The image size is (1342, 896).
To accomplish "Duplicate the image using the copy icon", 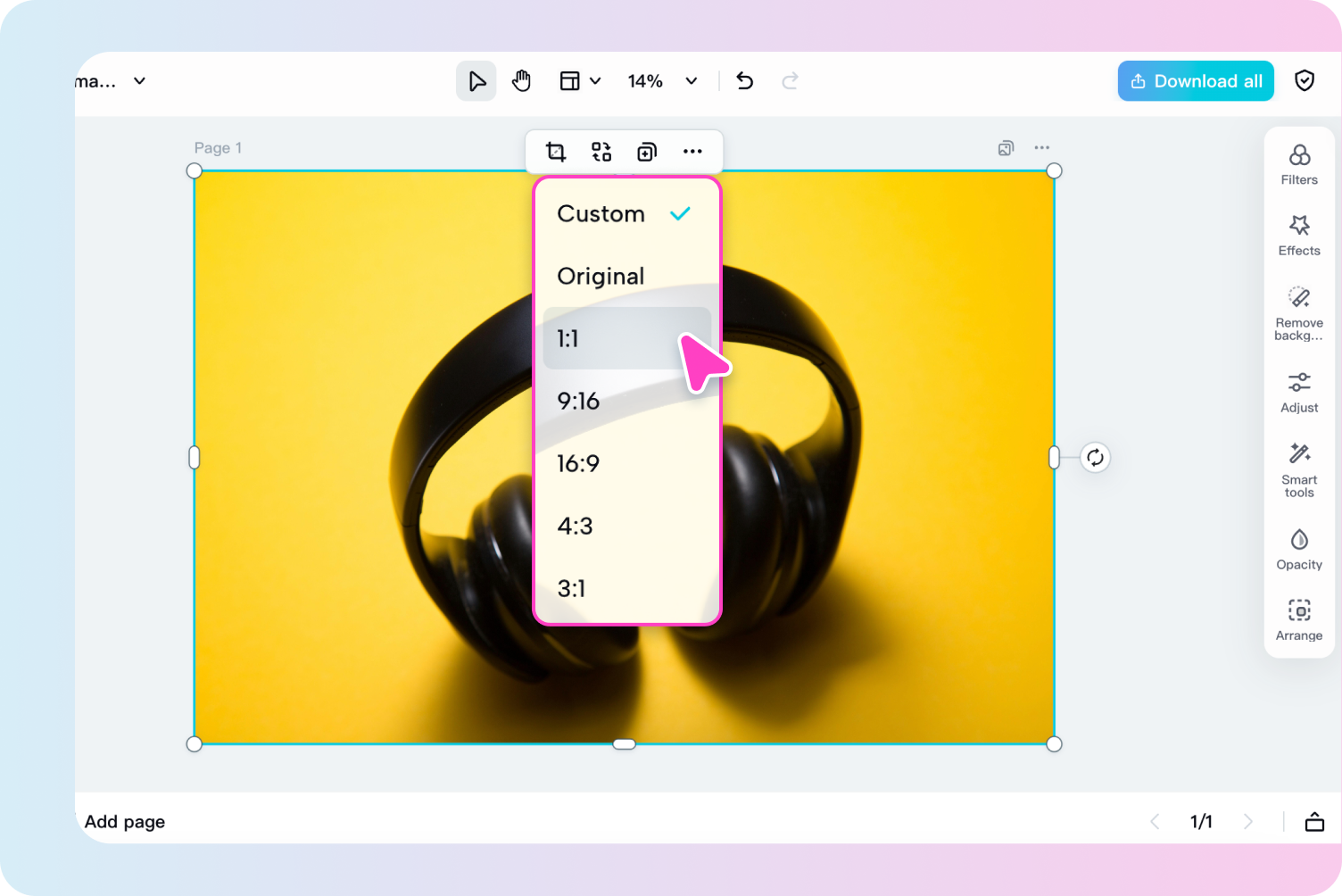I will click(647, 152).
